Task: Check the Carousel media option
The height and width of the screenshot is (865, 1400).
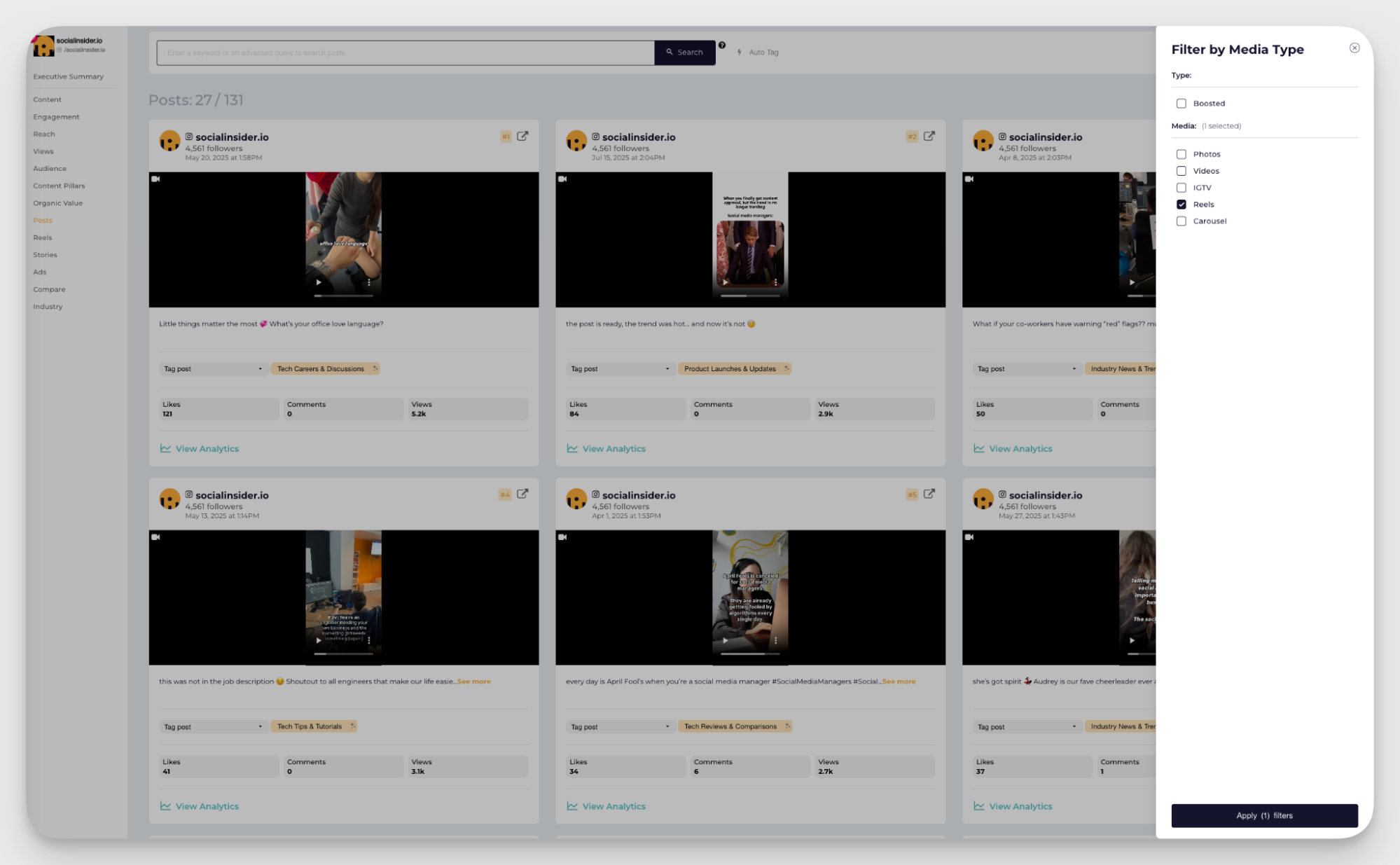Action: 1181,221
